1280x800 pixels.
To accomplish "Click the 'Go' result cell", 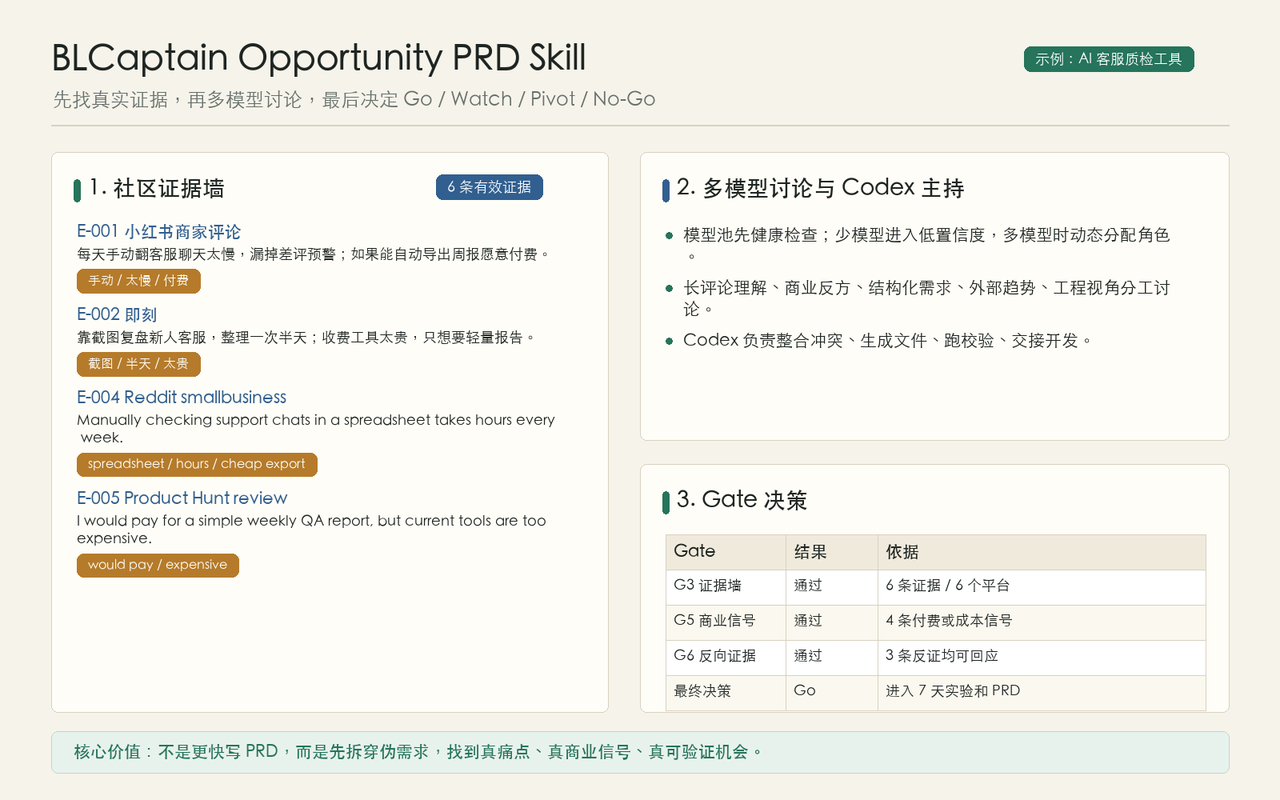I will pyautogui.click(x=832, y=692).
